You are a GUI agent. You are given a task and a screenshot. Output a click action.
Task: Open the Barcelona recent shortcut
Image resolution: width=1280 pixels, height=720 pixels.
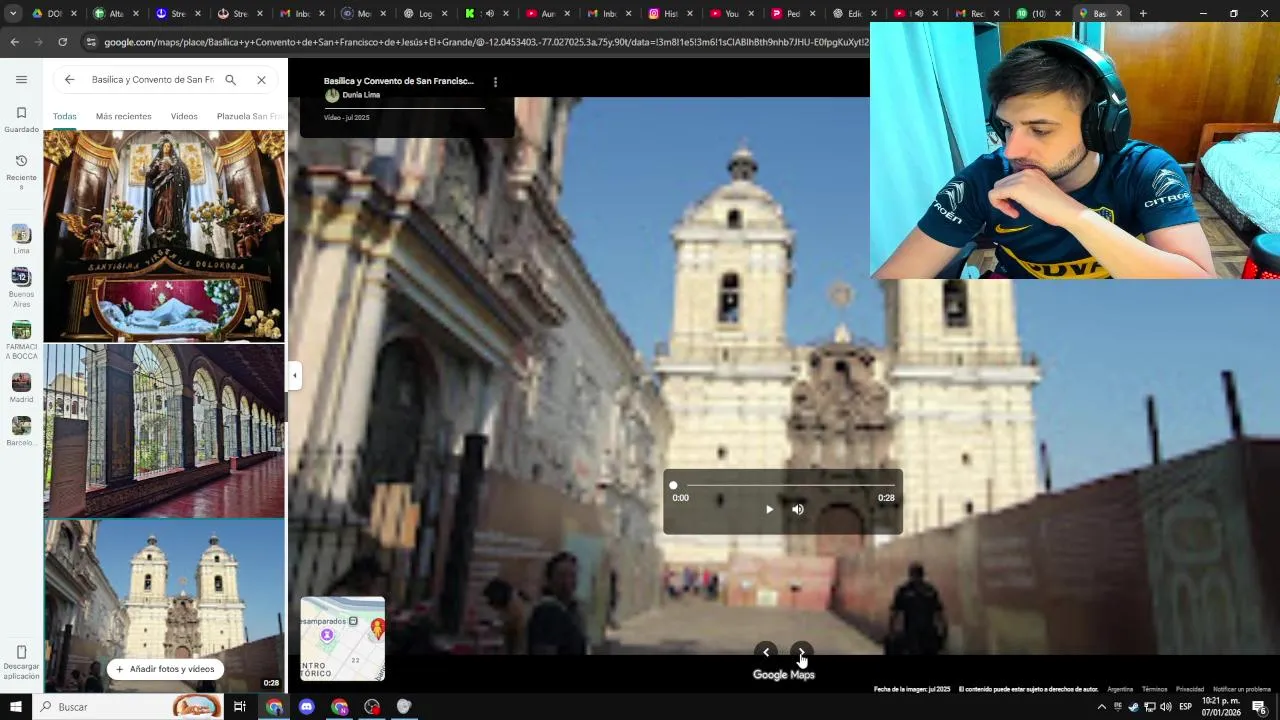click(x=21, y=432)
